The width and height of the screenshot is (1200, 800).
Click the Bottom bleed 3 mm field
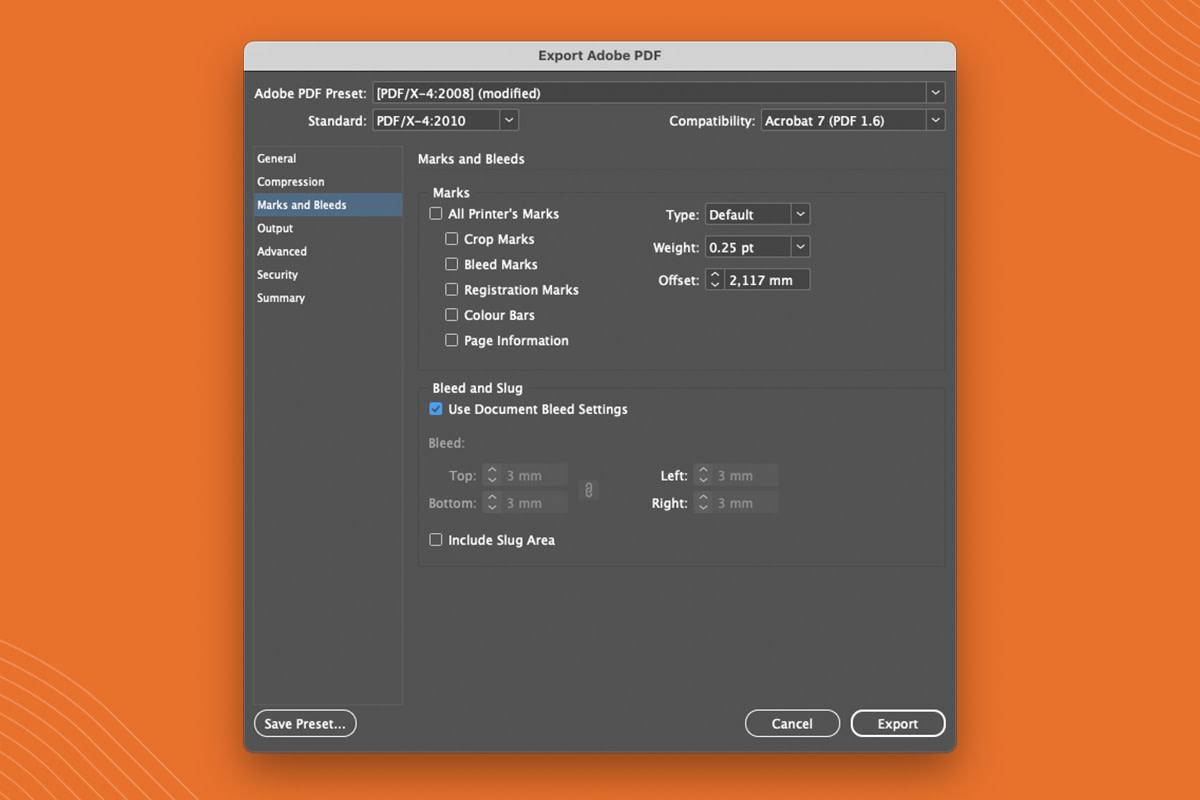534,503
